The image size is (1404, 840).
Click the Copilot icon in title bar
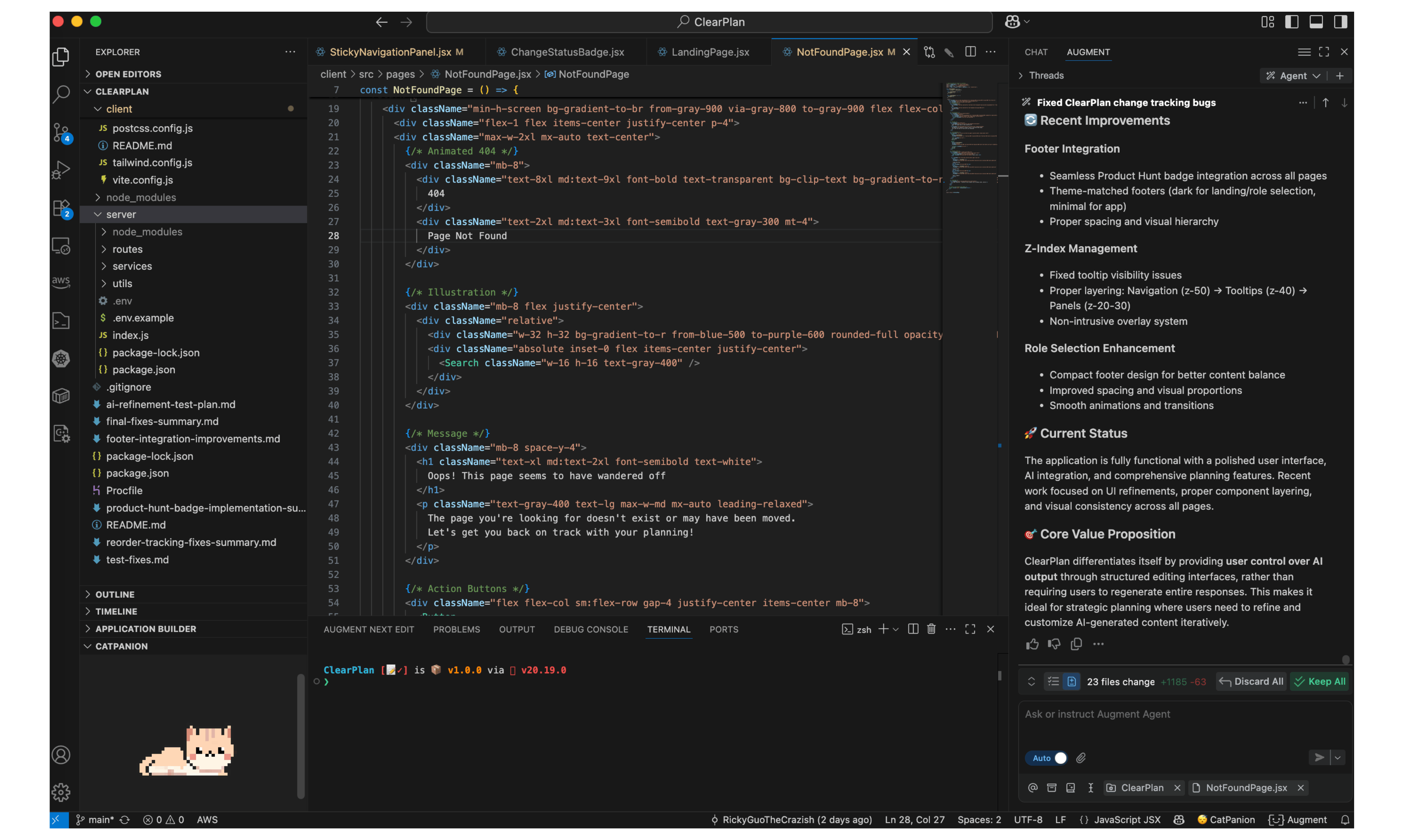pyautogui.click(x=1012, y=22)
